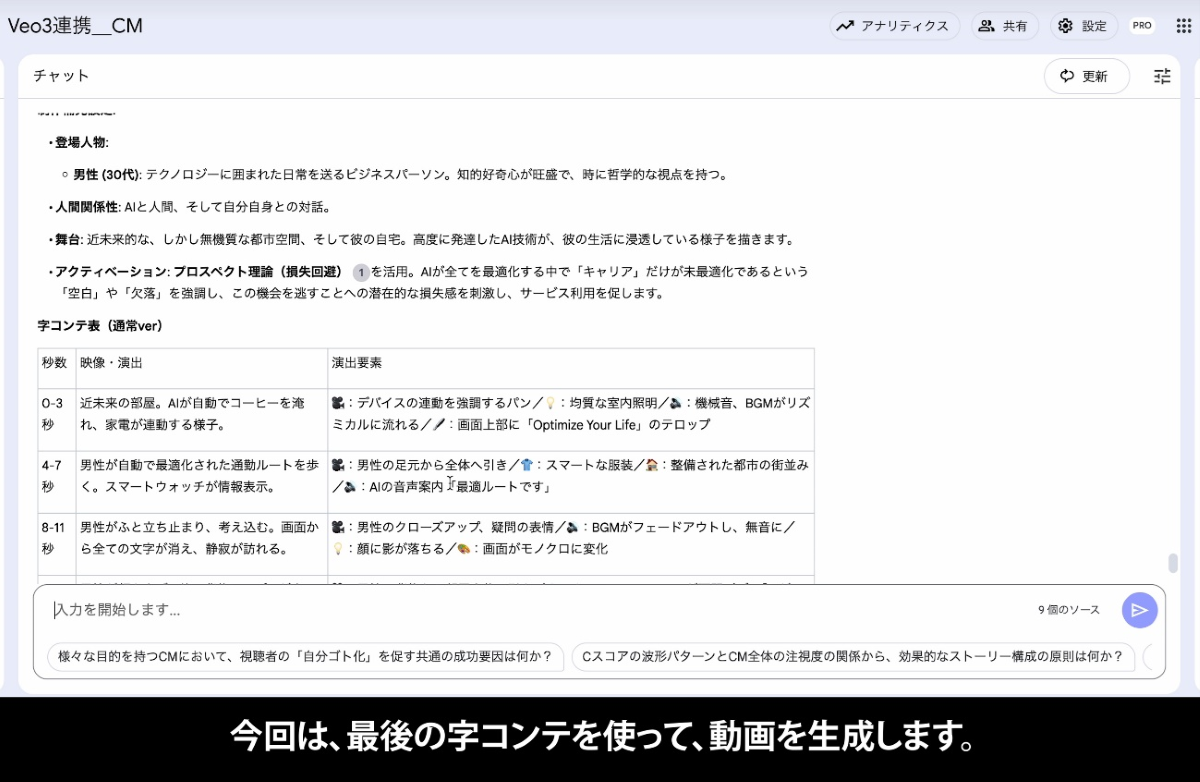Image resolution: width=1200 pixels, height=782 pixels.
Task: Open the Google apps grid launcher
Action: pyautogui.click(x=1183, y=26)
